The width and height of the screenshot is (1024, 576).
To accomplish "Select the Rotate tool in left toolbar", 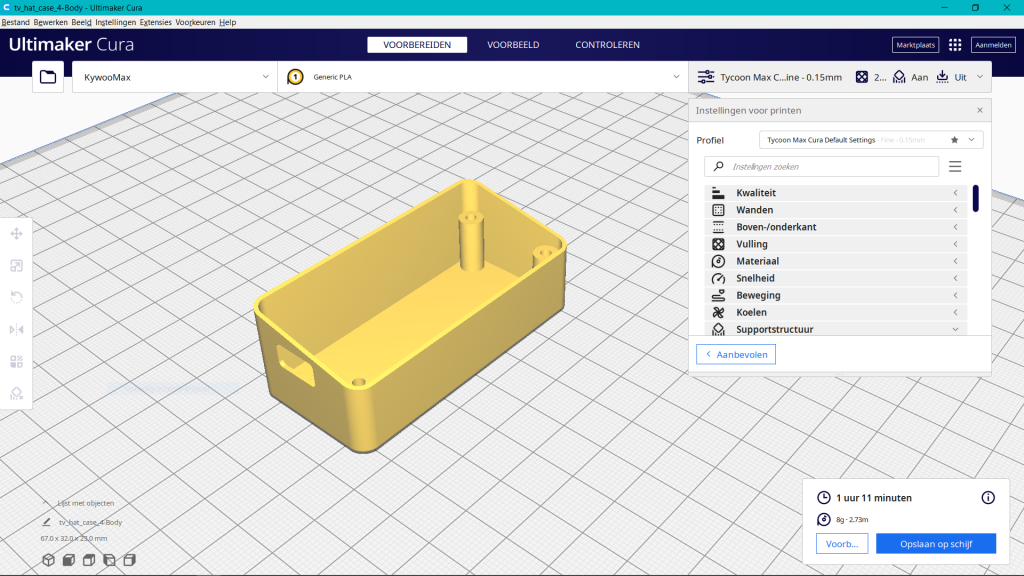I will click(x=17, y=297).
